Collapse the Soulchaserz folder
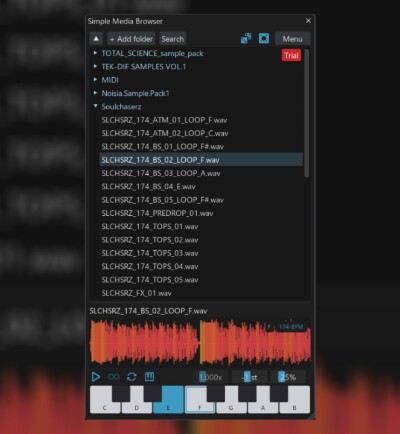Image resolution: width=400 pixels, height=434 pixels. [x=95, y=106]
